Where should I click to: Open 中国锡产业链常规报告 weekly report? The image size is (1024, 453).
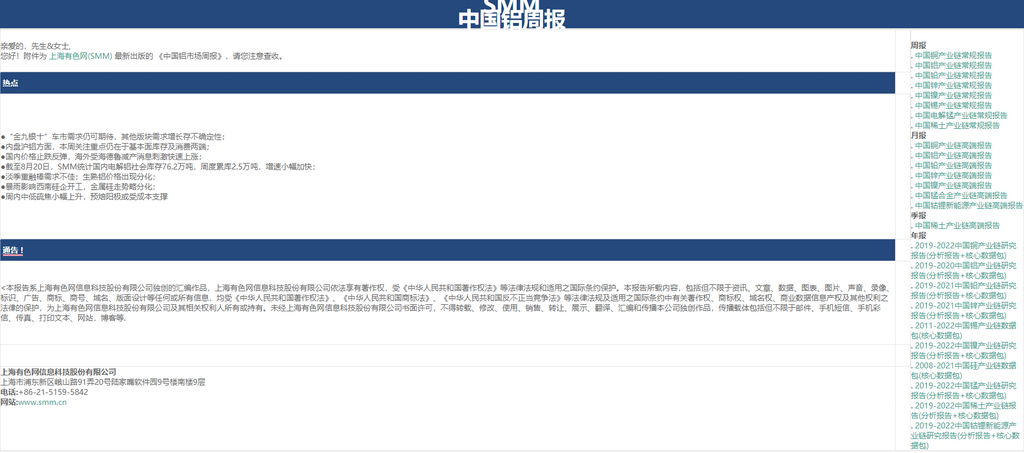point(953,106)
